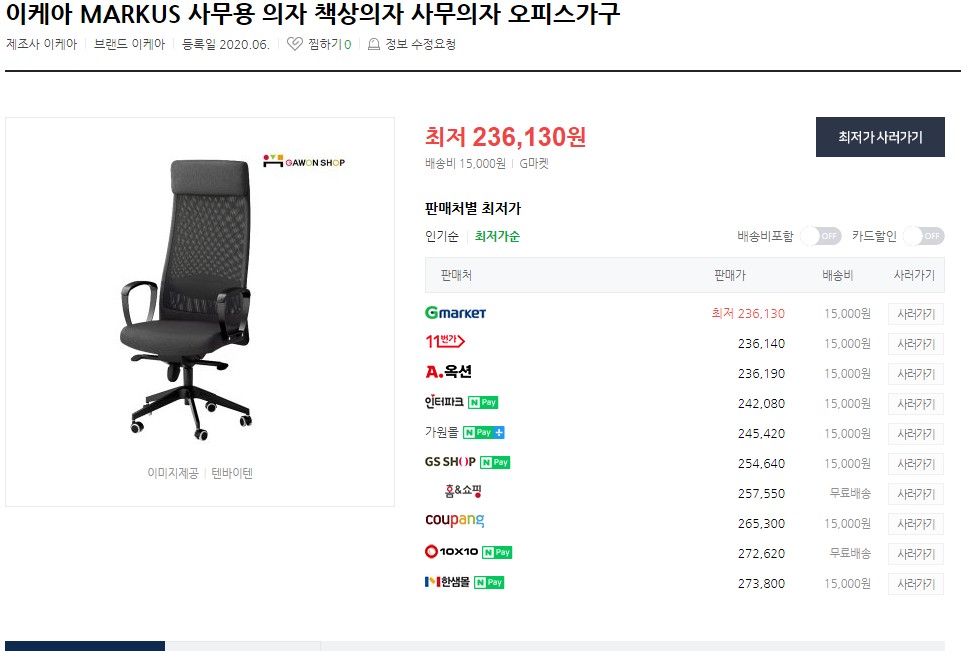This screenshot has width=961, height=651.
Task: Click the 최저가 사러가기 button
Action: (880, 137)
